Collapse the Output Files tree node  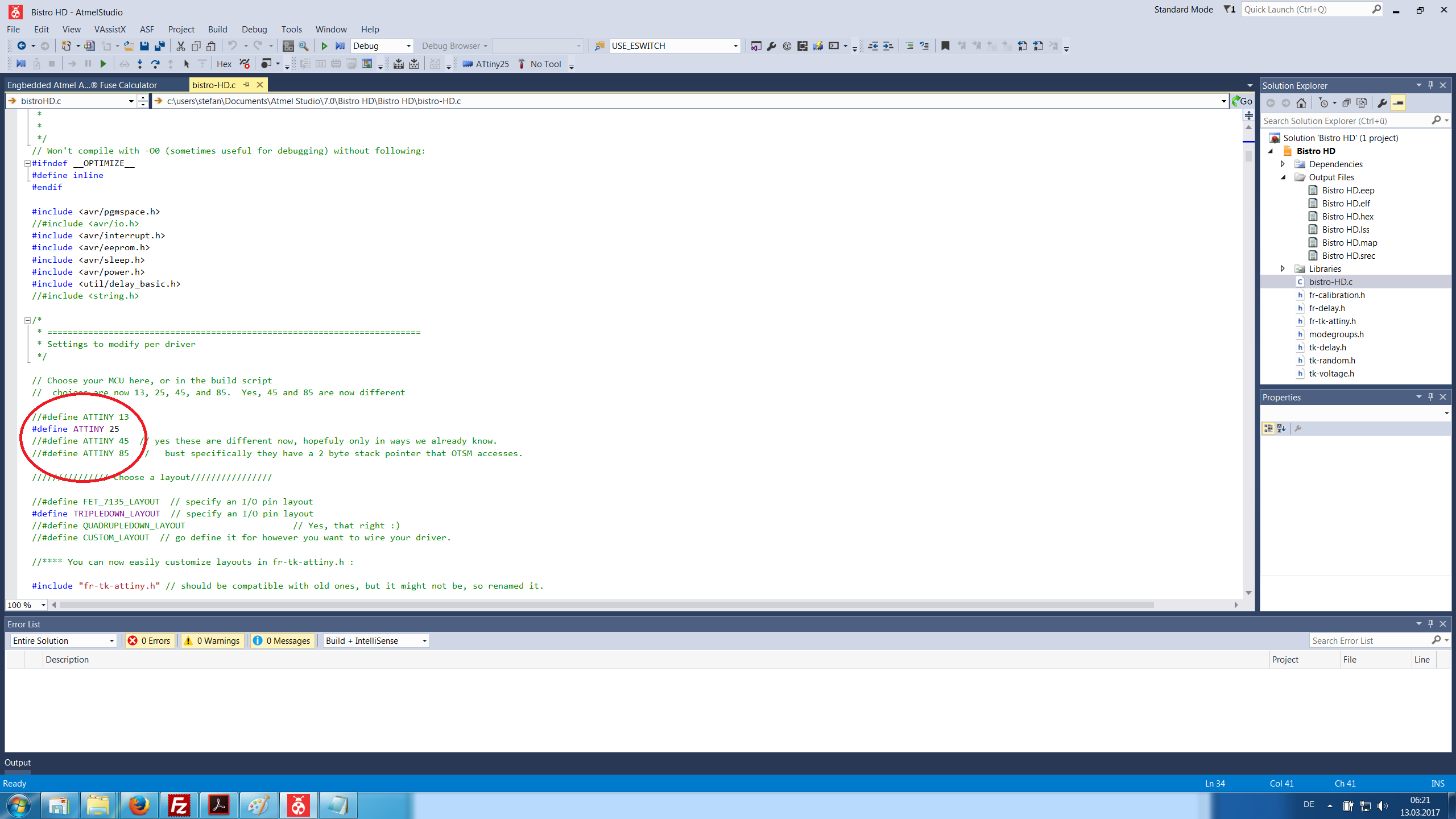[1283, 177]
